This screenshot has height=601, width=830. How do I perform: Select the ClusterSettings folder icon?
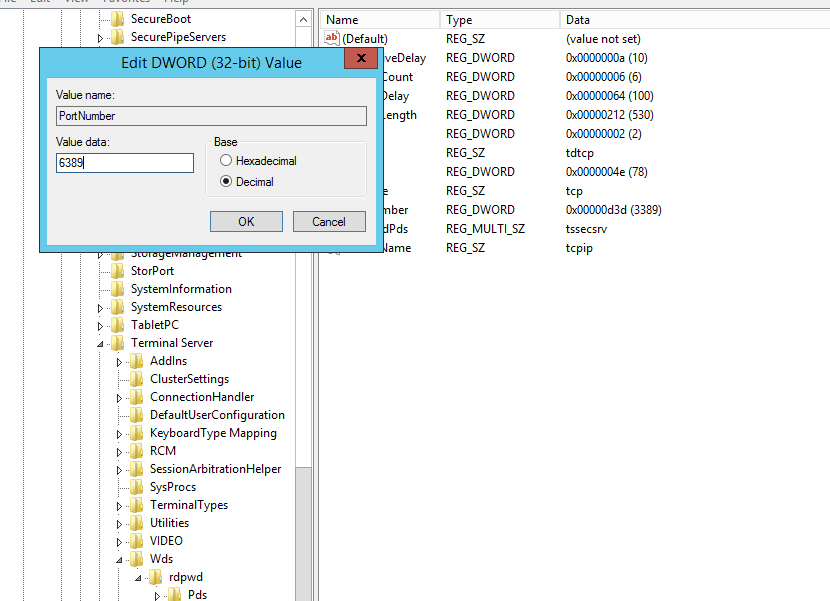137,379
